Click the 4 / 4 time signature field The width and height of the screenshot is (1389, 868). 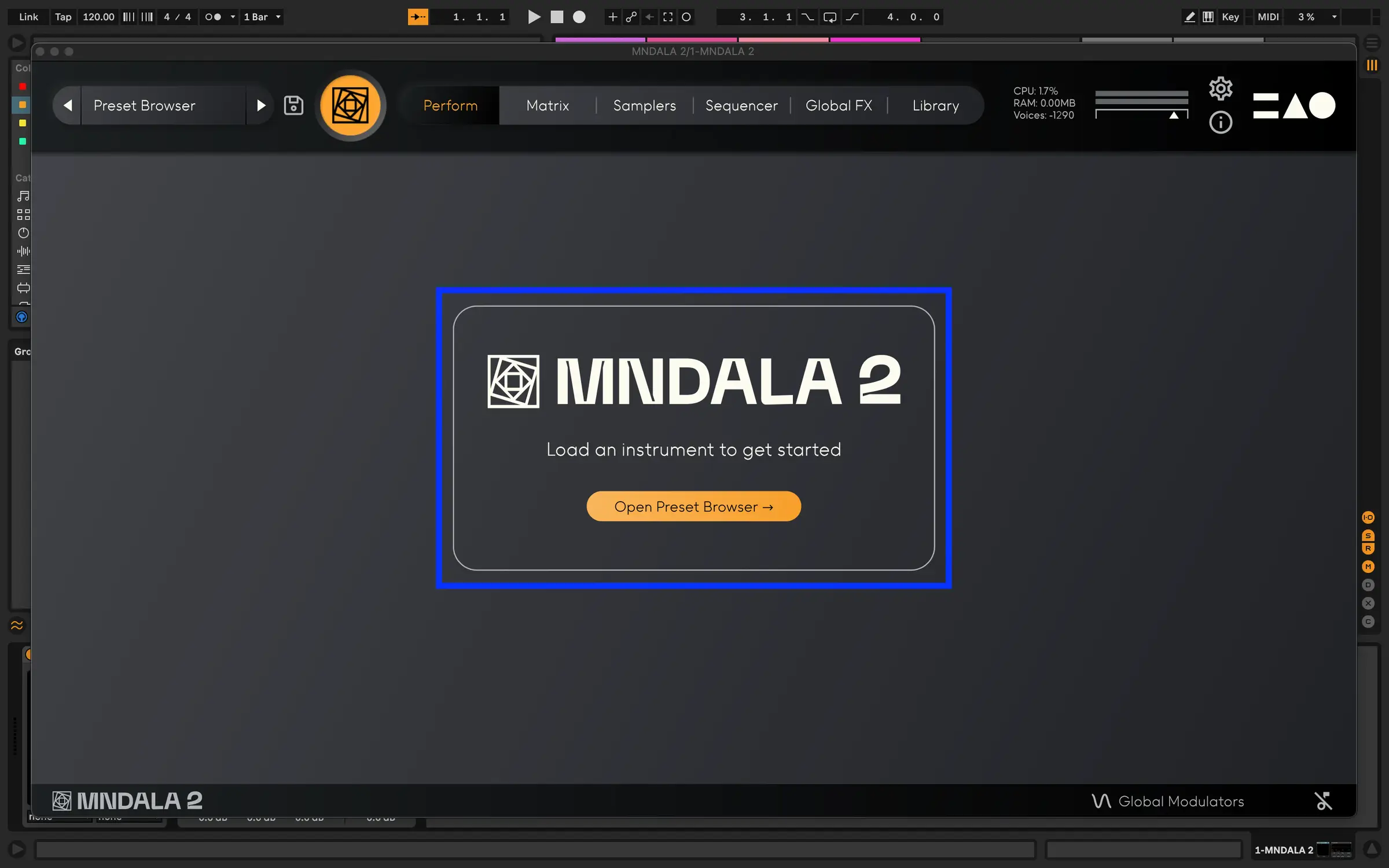[x=177, y=17]
